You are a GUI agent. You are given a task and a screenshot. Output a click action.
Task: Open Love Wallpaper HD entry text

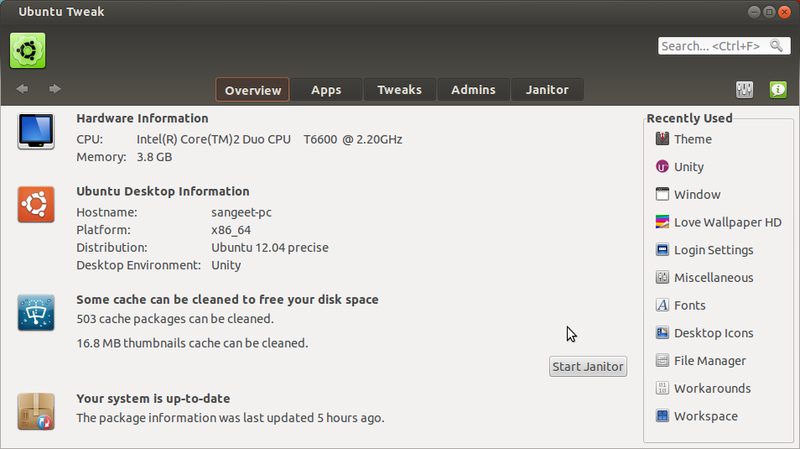coord(728,222)
